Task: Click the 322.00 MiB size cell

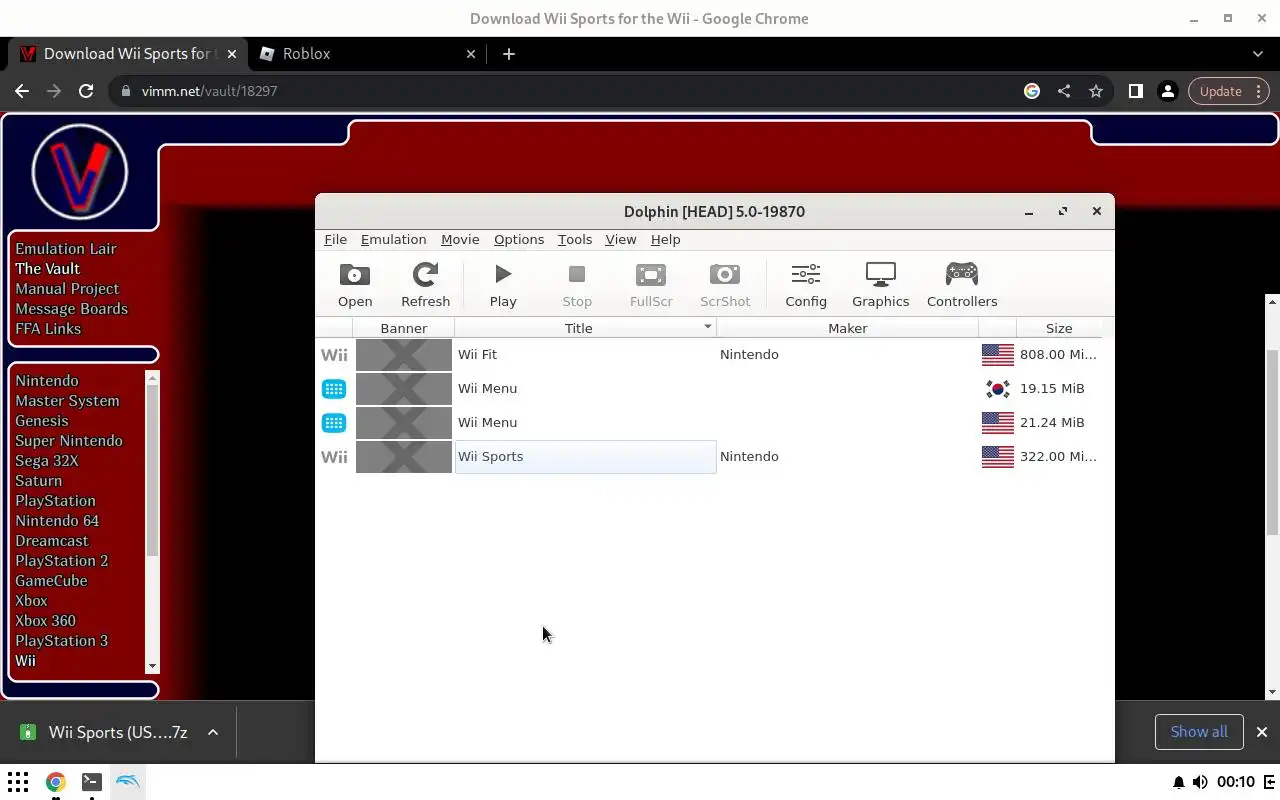Action: (1058, 457)
